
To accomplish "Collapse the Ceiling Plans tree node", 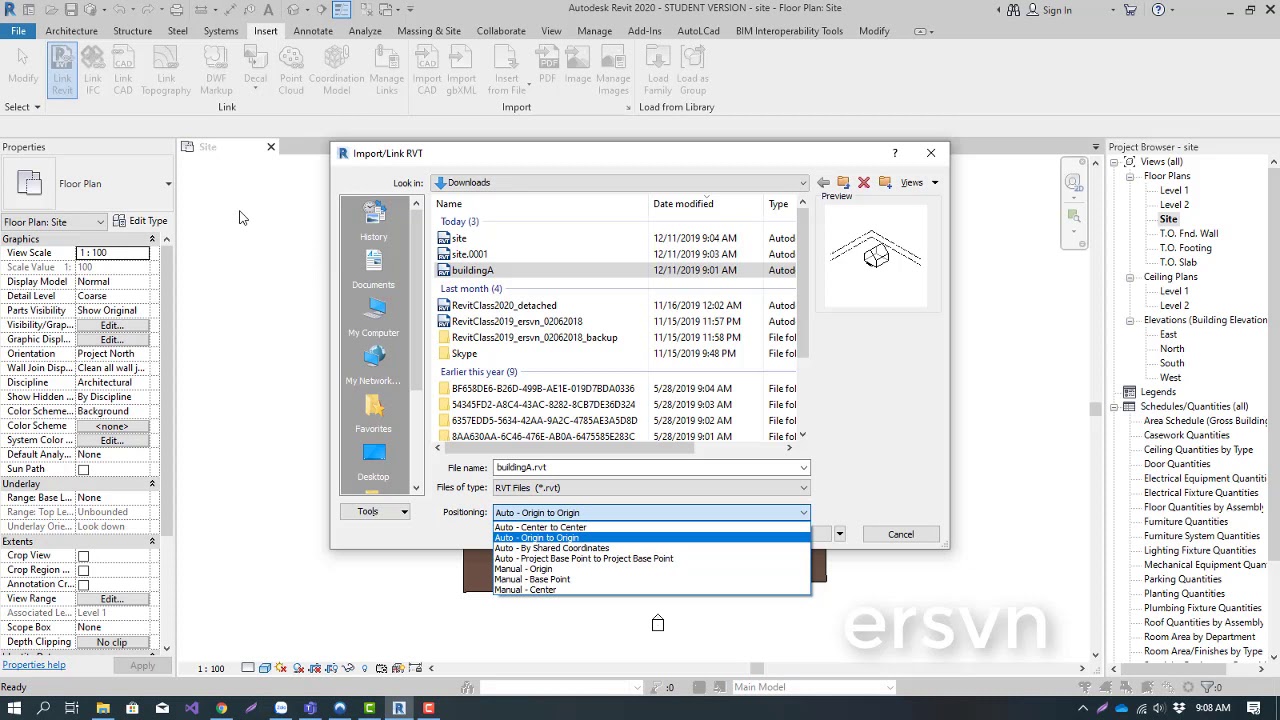I will pyautogui.click(x=1129, y=277).
